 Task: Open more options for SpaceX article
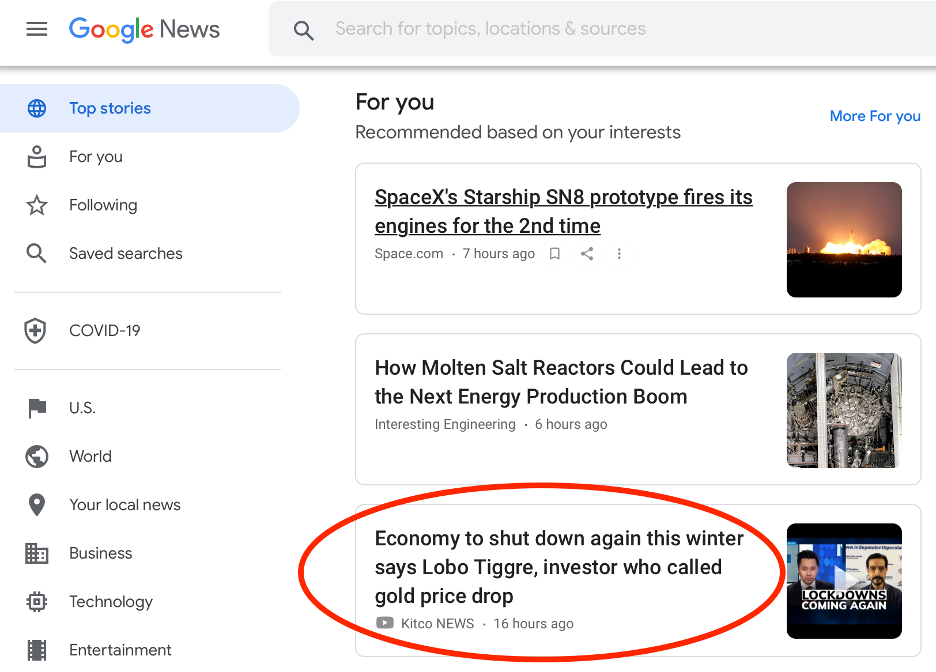coord(619,254)
